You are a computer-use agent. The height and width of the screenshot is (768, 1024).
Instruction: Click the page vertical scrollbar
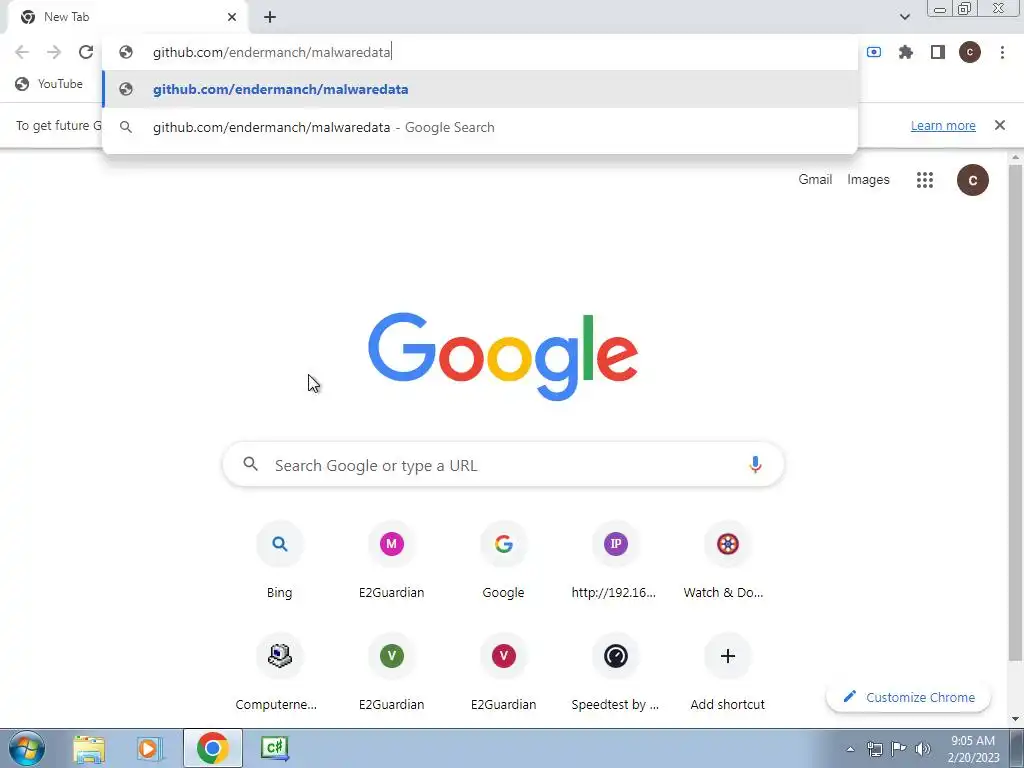(1016, 411)
